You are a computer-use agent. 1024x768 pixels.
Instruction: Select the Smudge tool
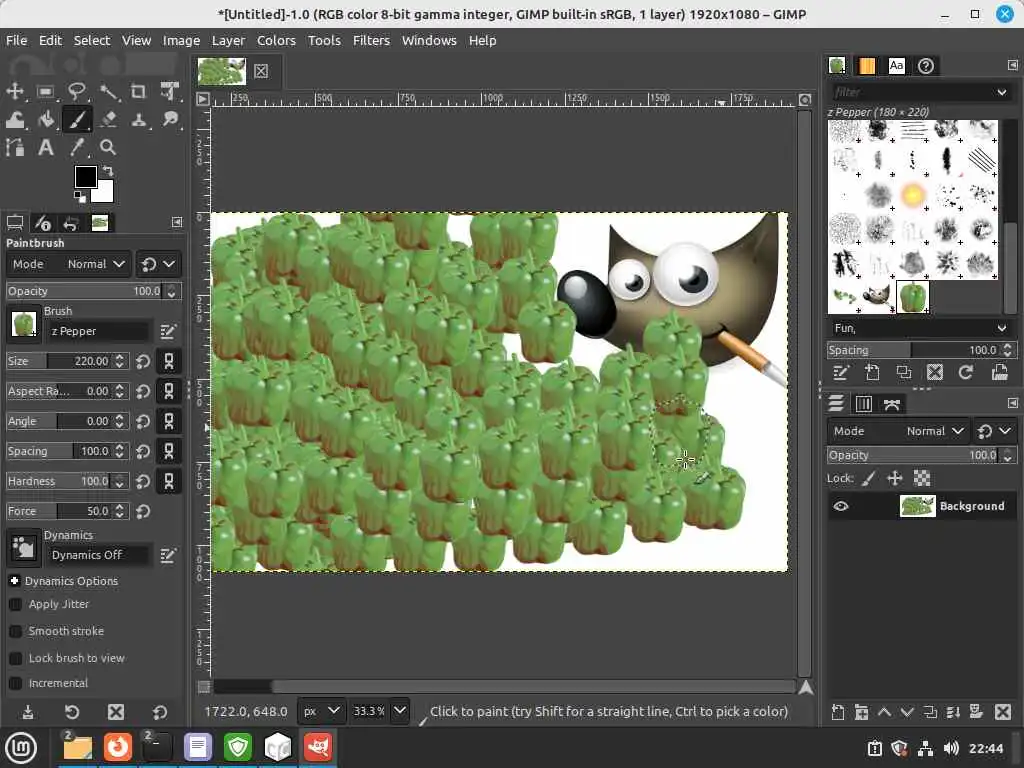170,119
